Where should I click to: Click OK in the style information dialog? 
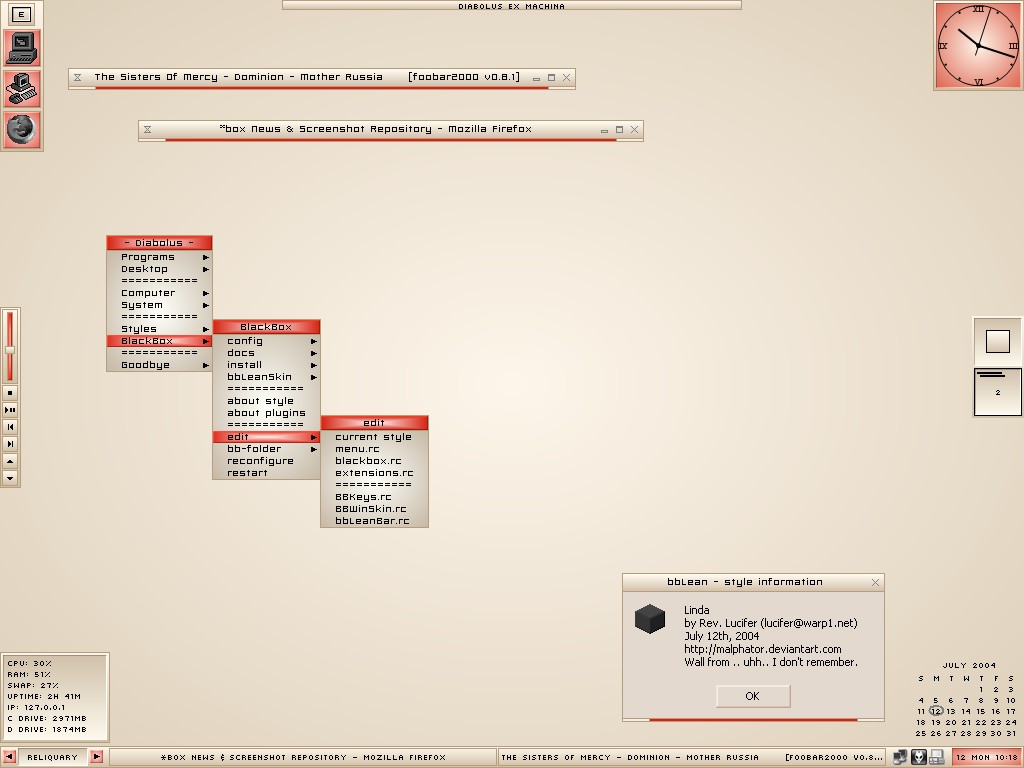coord(753,696)
